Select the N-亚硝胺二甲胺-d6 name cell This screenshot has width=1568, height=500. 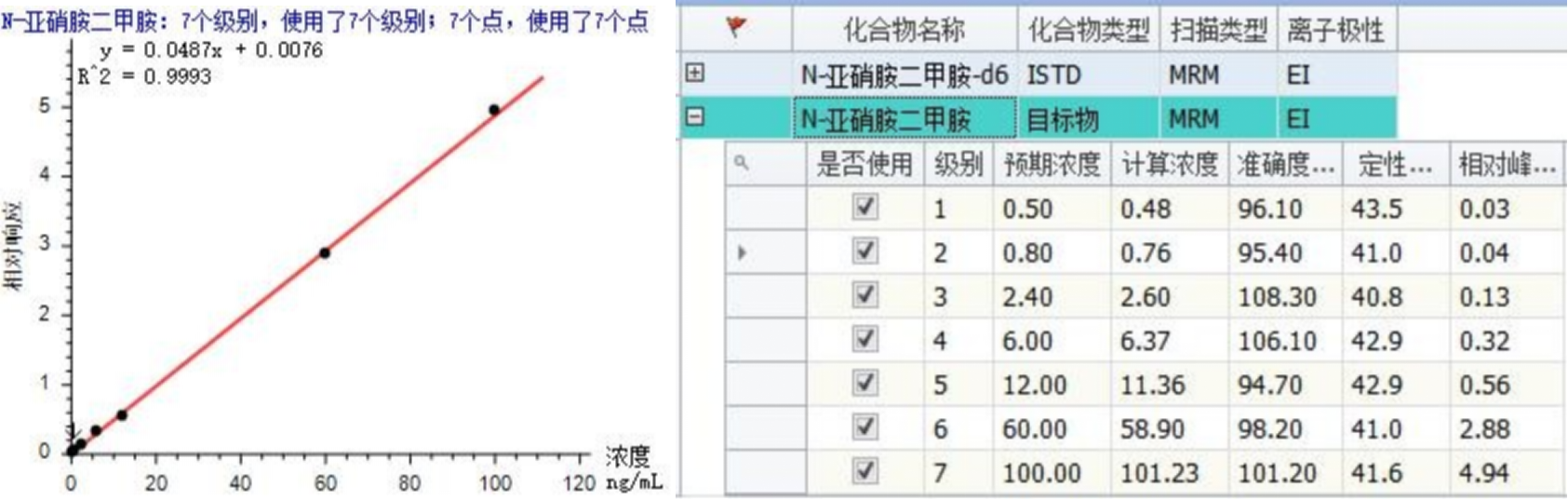tap(905, 74)
